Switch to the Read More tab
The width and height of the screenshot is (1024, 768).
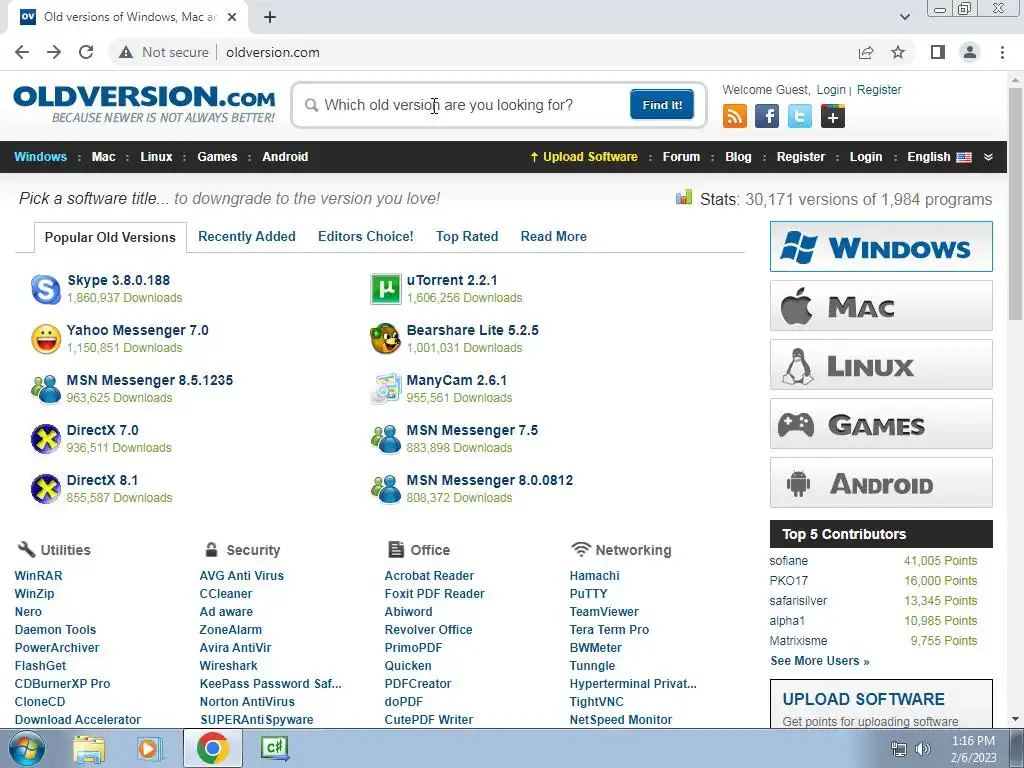(553, 236)
